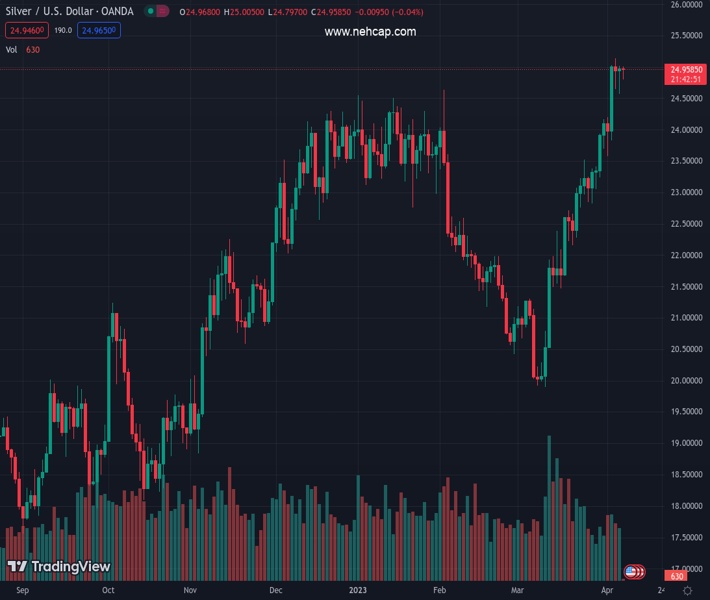
Task: Click the current price label 24.95850
Action: click(x=686, y=69)
